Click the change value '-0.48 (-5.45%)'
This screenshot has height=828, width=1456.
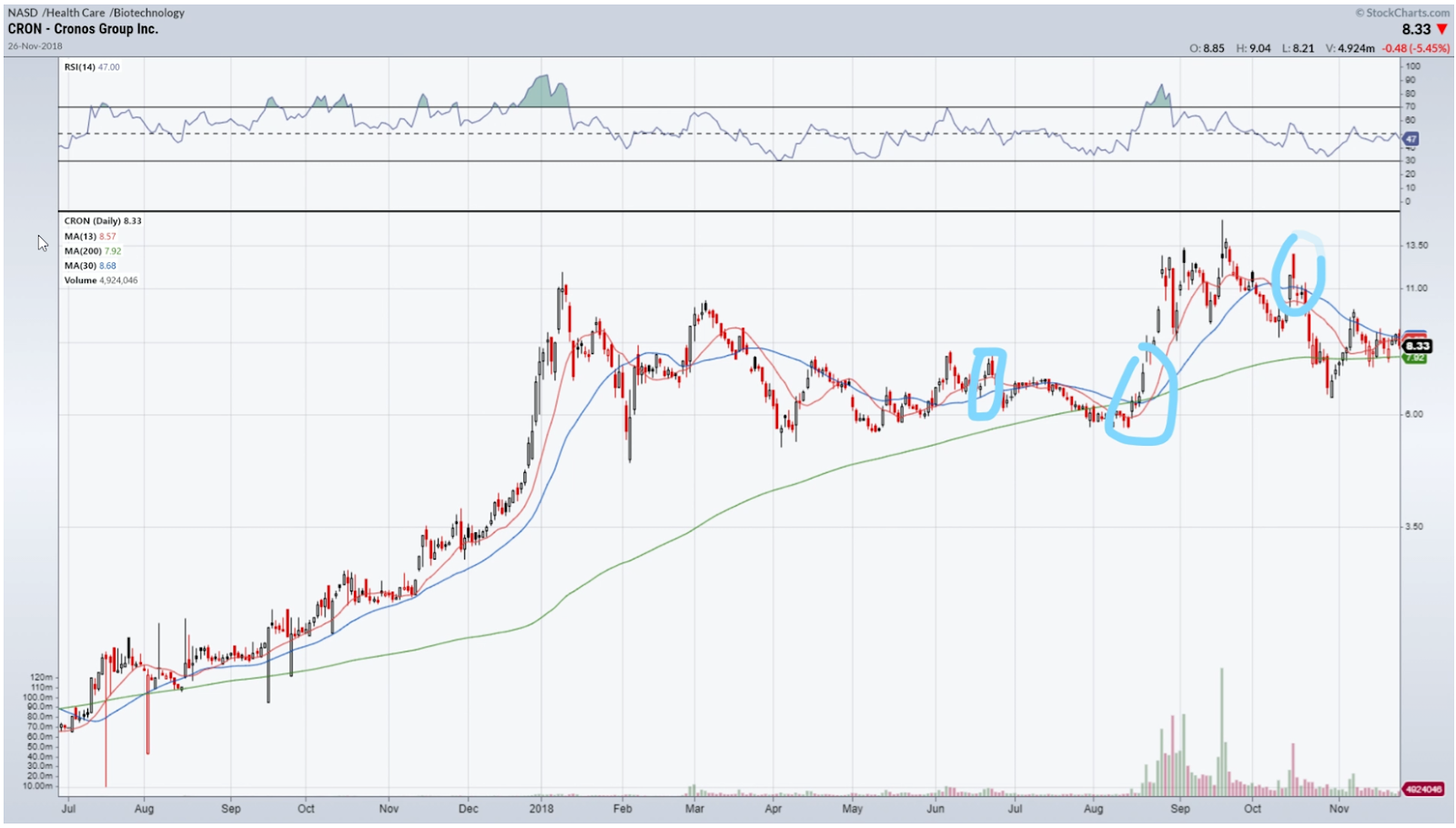pos(1416,48)
